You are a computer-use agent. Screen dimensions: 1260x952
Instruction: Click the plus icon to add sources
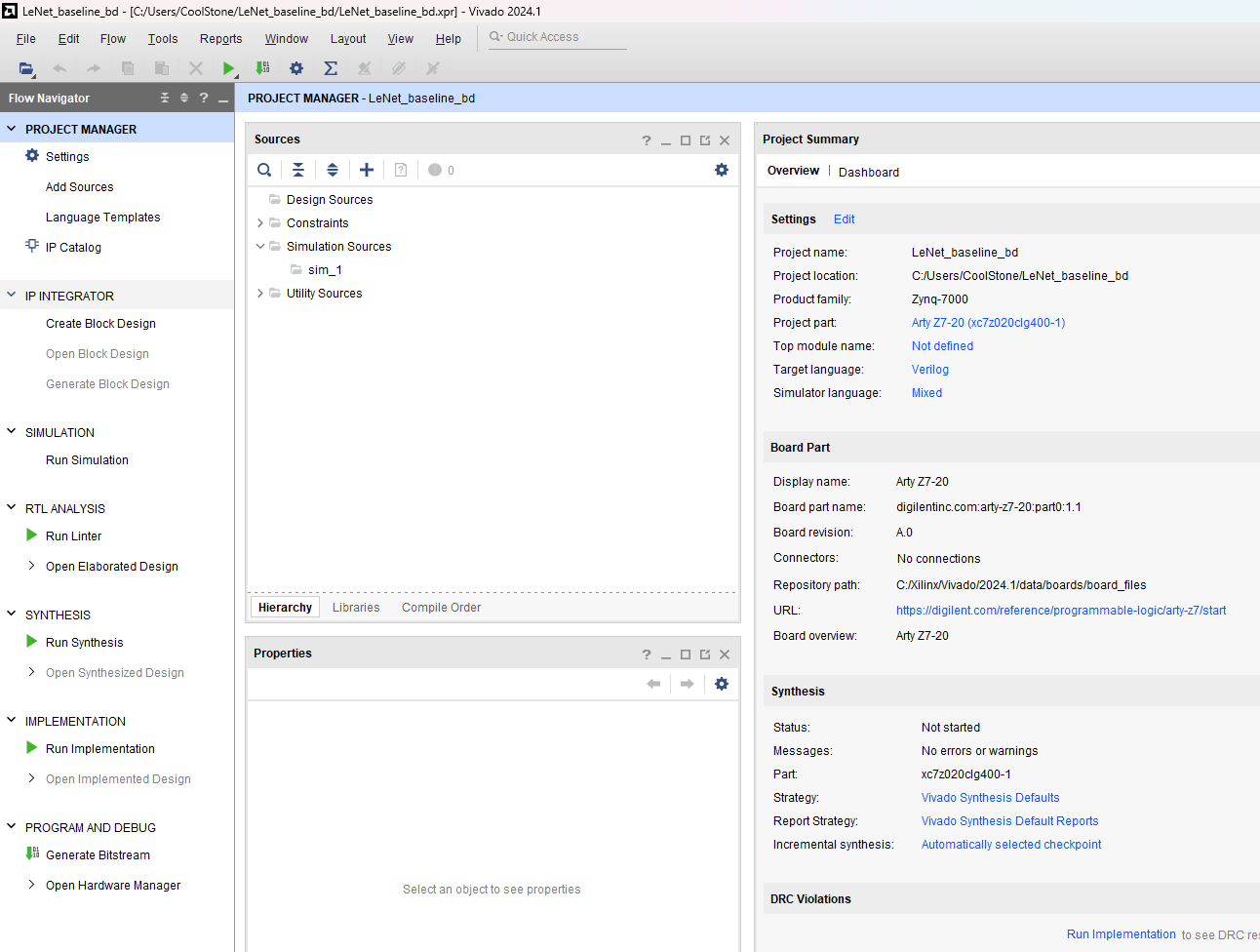pos(367,170)
